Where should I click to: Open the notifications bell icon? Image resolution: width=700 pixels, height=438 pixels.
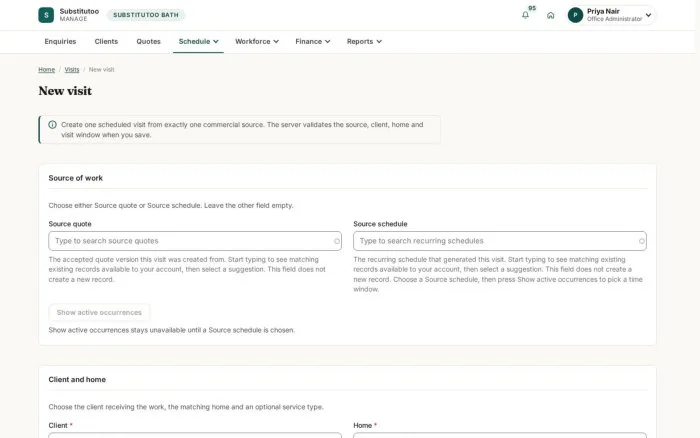tap(525, 15)
